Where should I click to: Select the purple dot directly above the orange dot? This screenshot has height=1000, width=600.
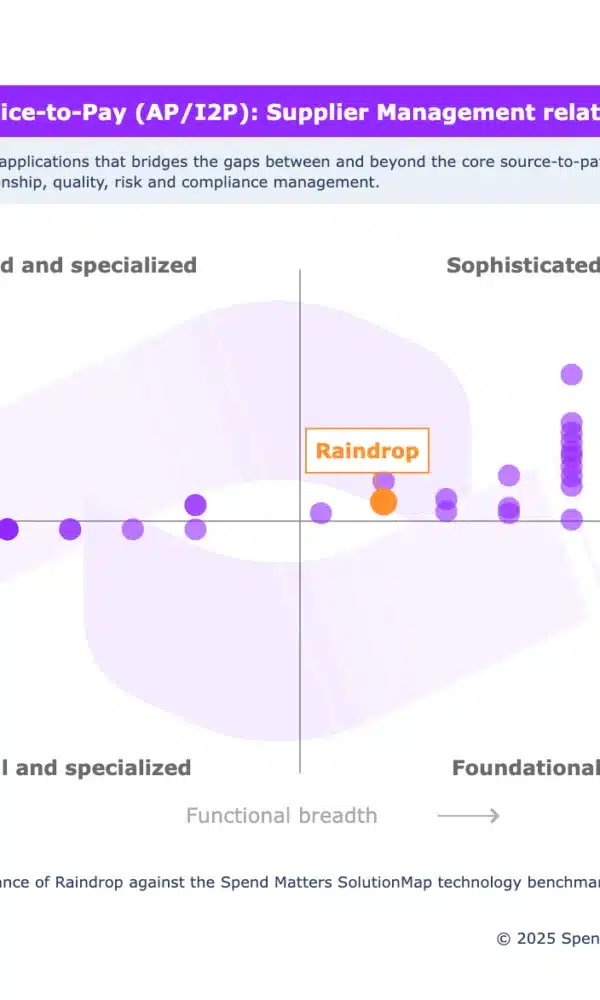pyautogui.click(x=383, y=482)
